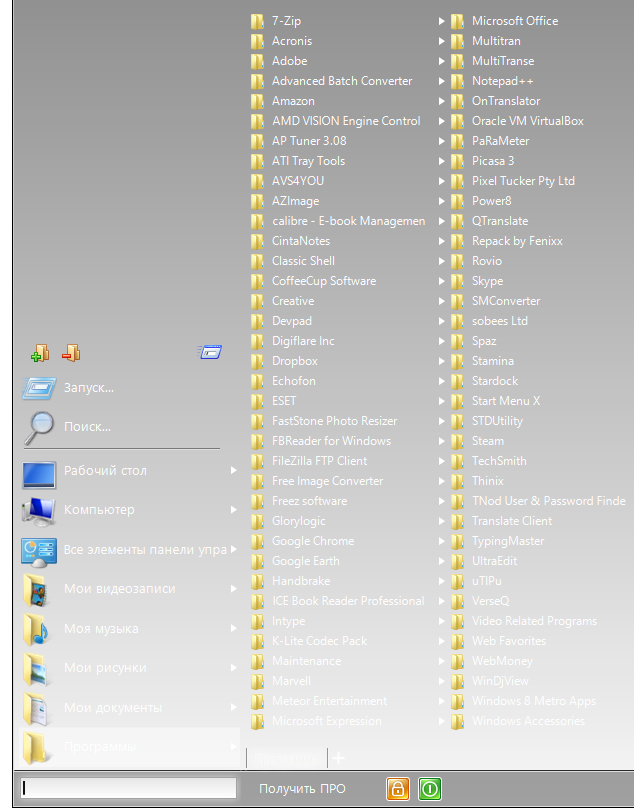Expand the Acronis submenu arrow
The height and width of the screenshot is (808, 634).
point(441,41)
